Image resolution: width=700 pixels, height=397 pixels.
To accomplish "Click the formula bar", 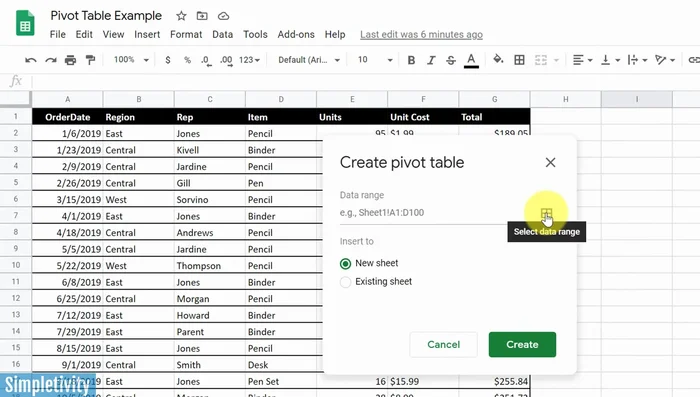I will coord(366,81).
